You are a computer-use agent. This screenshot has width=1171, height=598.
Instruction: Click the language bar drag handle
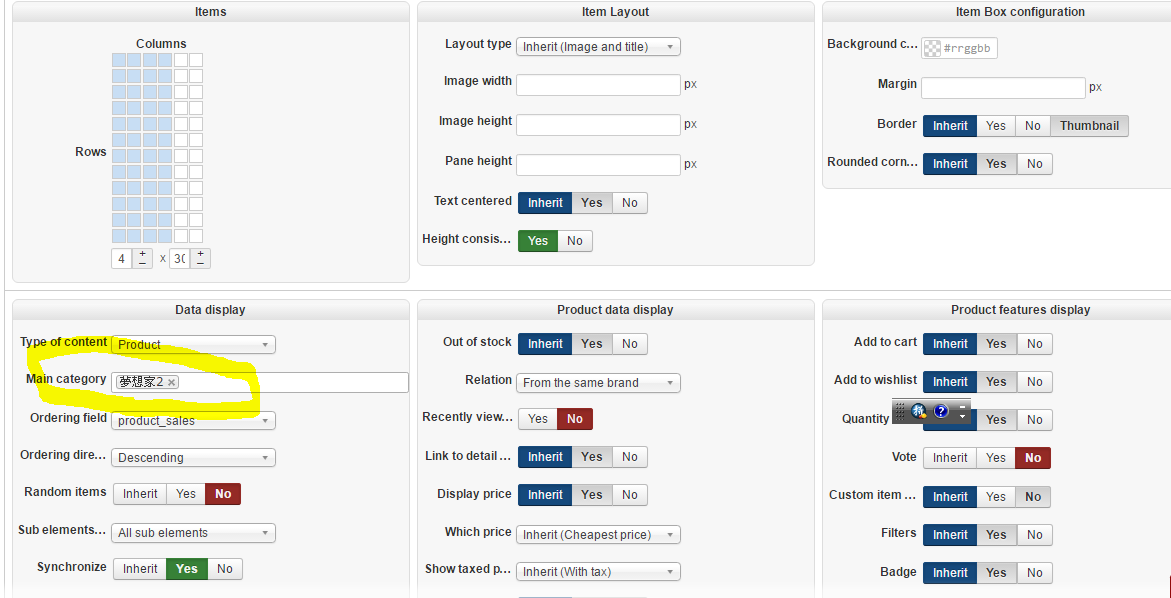tap(900, 411)
